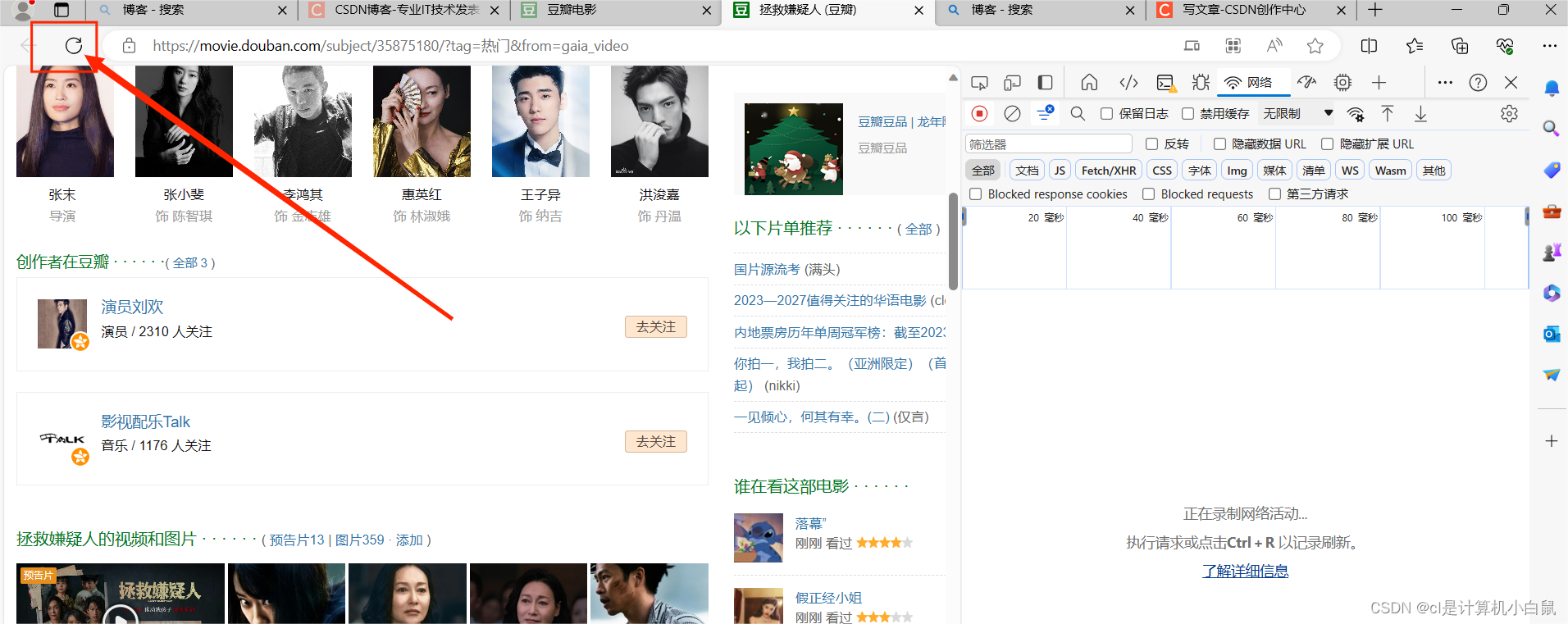Viewport: 1568px width, 624px height.
Task: Open 张小斐 cast photo
Action: [184, 121]
